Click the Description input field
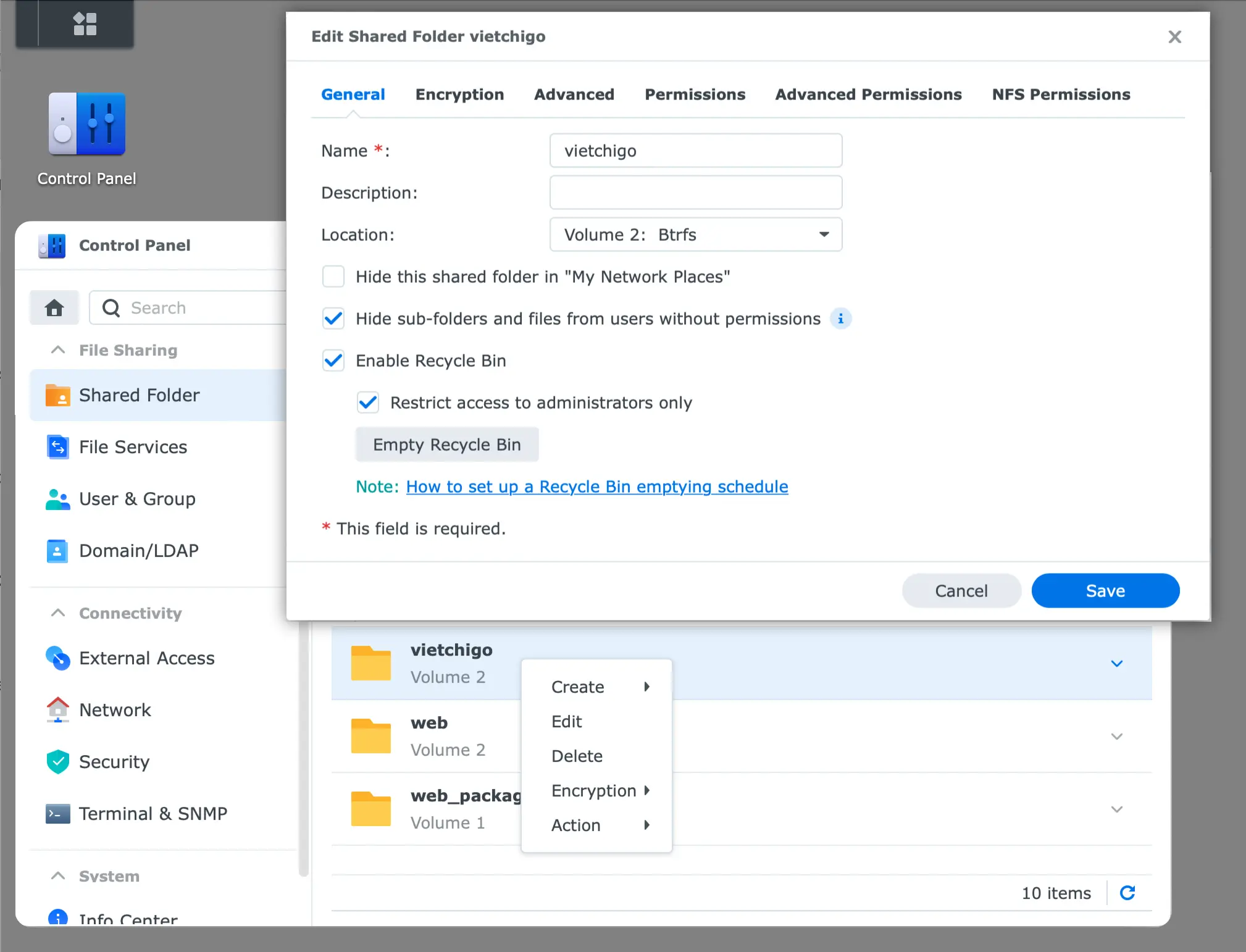 696,193
